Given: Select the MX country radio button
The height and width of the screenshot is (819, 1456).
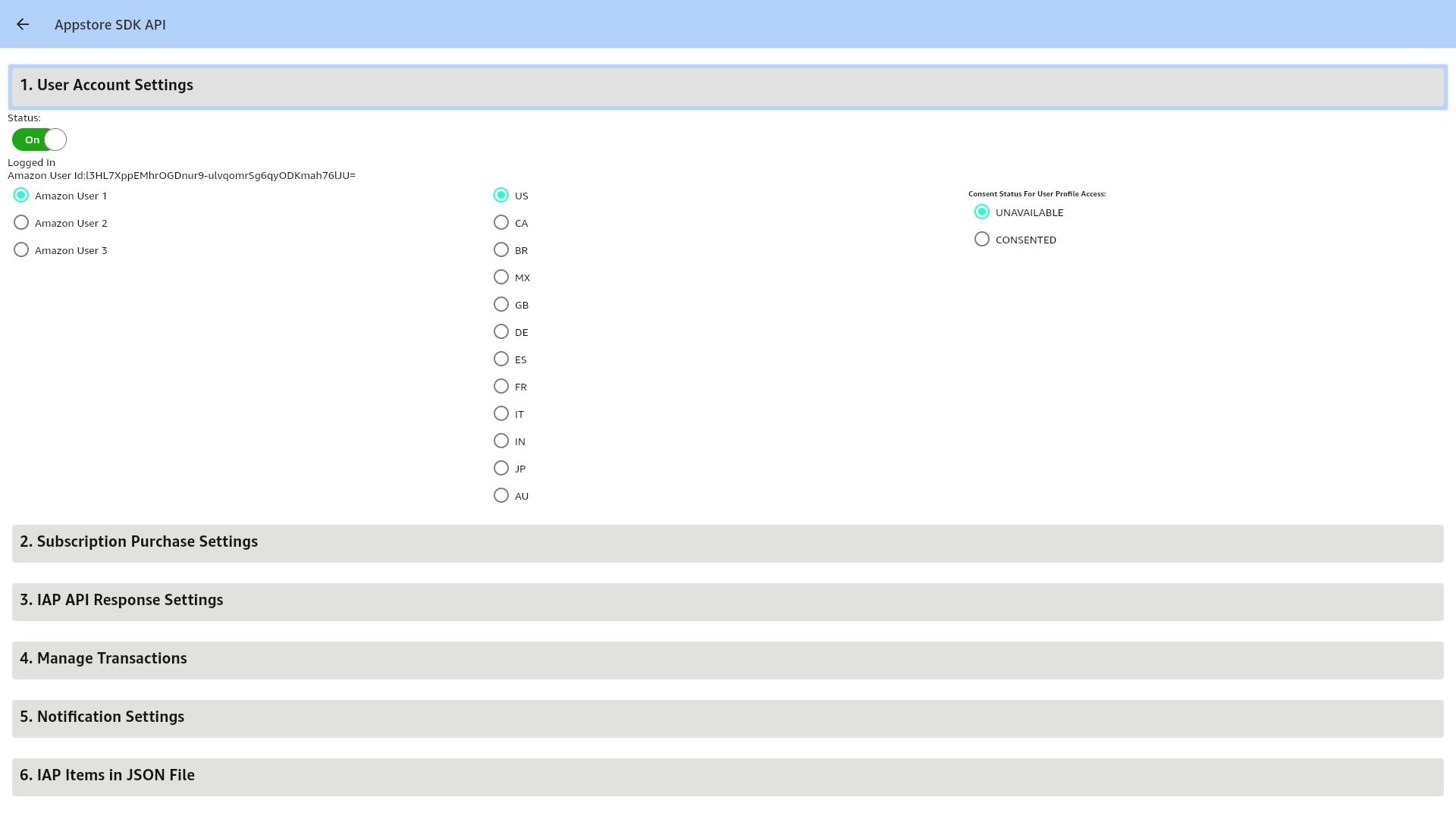Looking at the screenshot, I should [500, 277].
